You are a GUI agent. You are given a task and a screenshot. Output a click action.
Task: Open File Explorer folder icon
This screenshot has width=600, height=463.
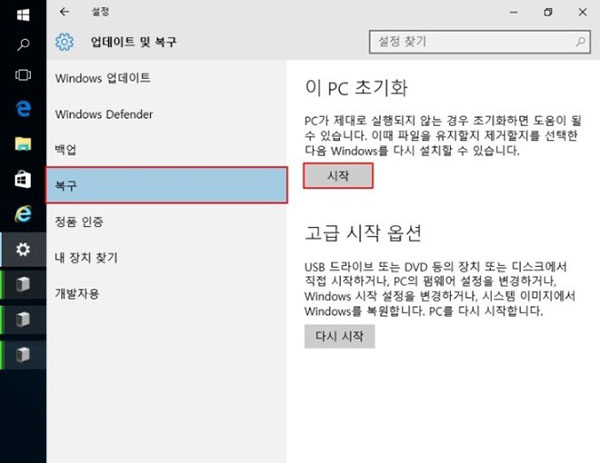(23, 144)
